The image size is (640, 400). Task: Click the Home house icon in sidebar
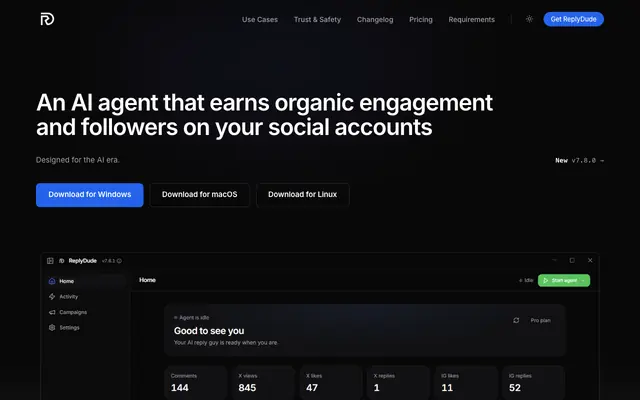point(52,281)
